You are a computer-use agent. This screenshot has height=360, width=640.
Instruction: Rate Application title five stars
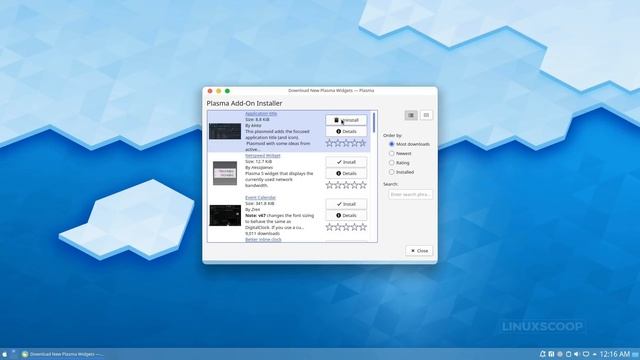point(362,143)
